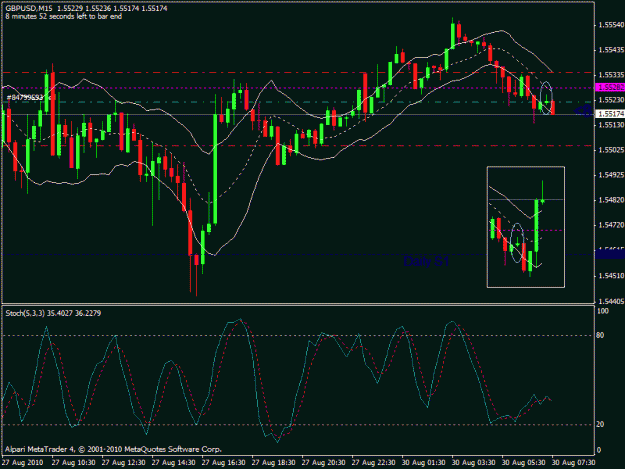The height and width of the screenshot is (469, 625).
Task: Select the 1.54720 price scale label
Action: coord(611,225)
